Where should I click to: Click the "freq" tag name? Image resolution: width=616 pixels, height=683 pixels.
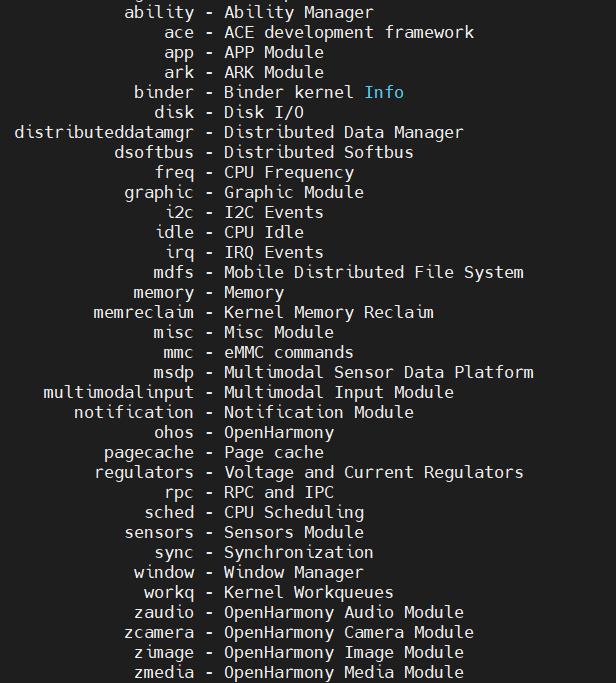174,172
